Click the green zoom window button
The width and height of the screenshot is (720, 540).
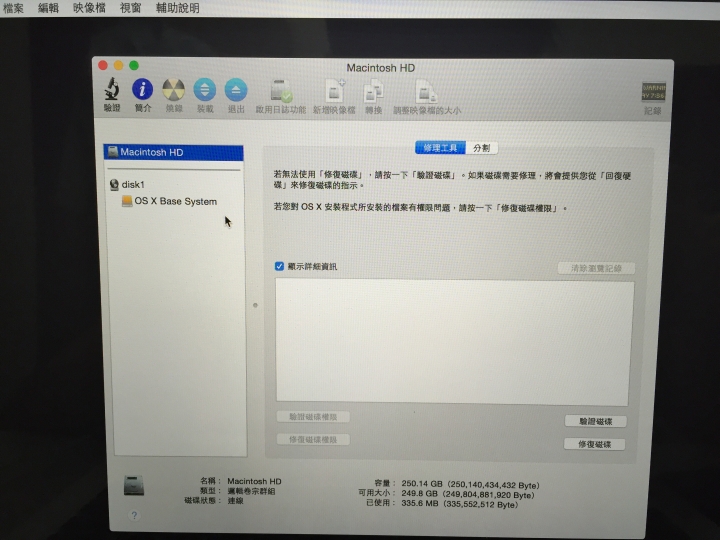[134, 65]
